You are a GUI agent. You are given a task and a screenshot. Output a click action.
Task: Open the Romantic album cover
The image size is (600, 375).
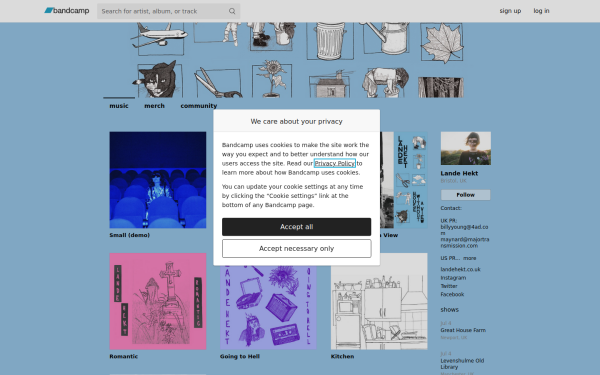pyautogui.click(x=158, y=301)
